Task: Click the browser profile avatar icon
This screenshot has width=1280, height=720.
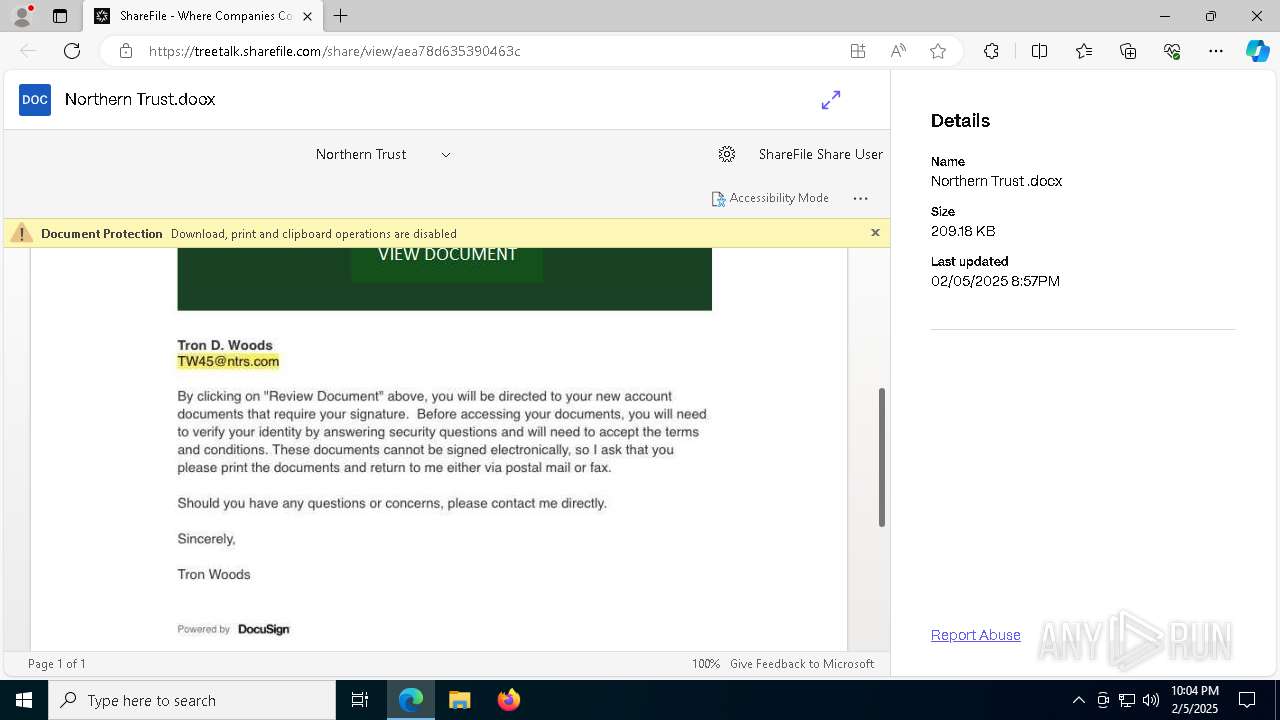Action: (x=22, y=15)
